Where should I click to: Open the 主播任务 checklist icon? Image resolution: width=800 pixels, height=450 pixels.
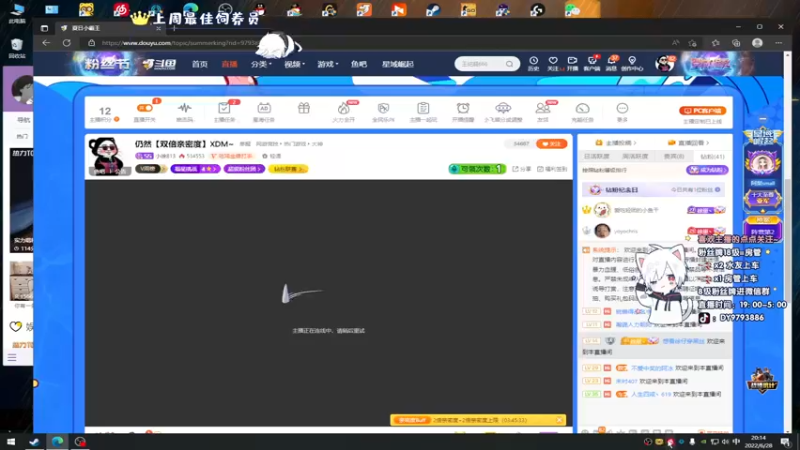224,108
